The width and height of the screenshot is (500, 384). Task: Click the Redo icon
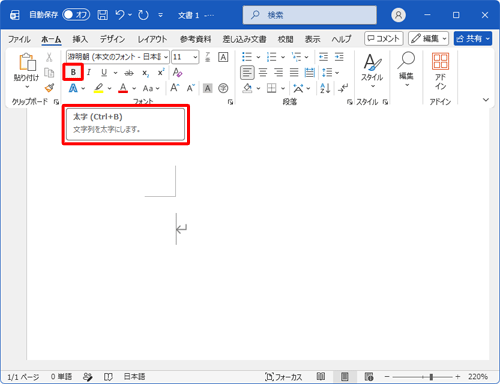tap(143, 15)
